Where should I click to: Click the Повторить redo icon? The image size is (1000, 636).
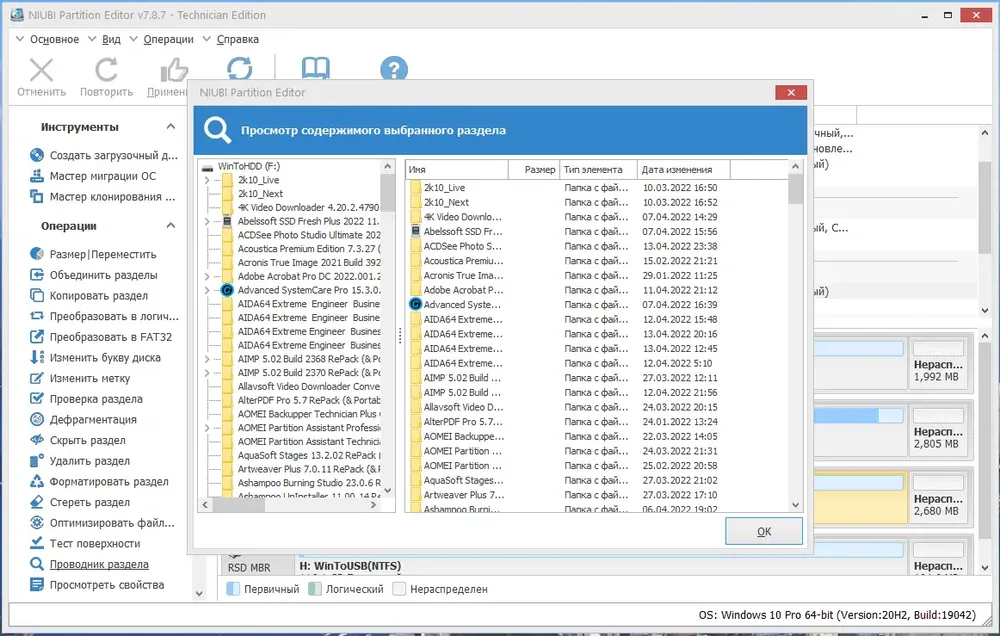coord(106,70)
